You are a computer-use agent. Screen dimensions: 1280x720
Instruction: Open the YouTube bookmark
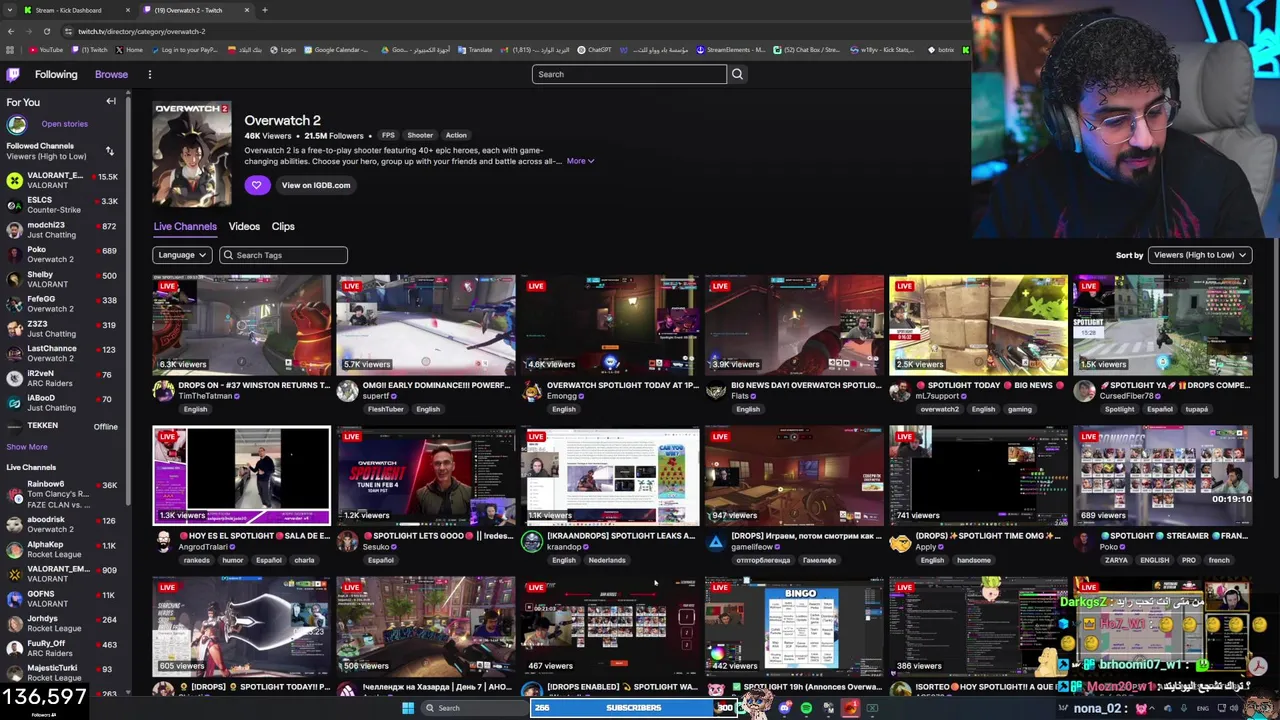[x=46, y=50]
